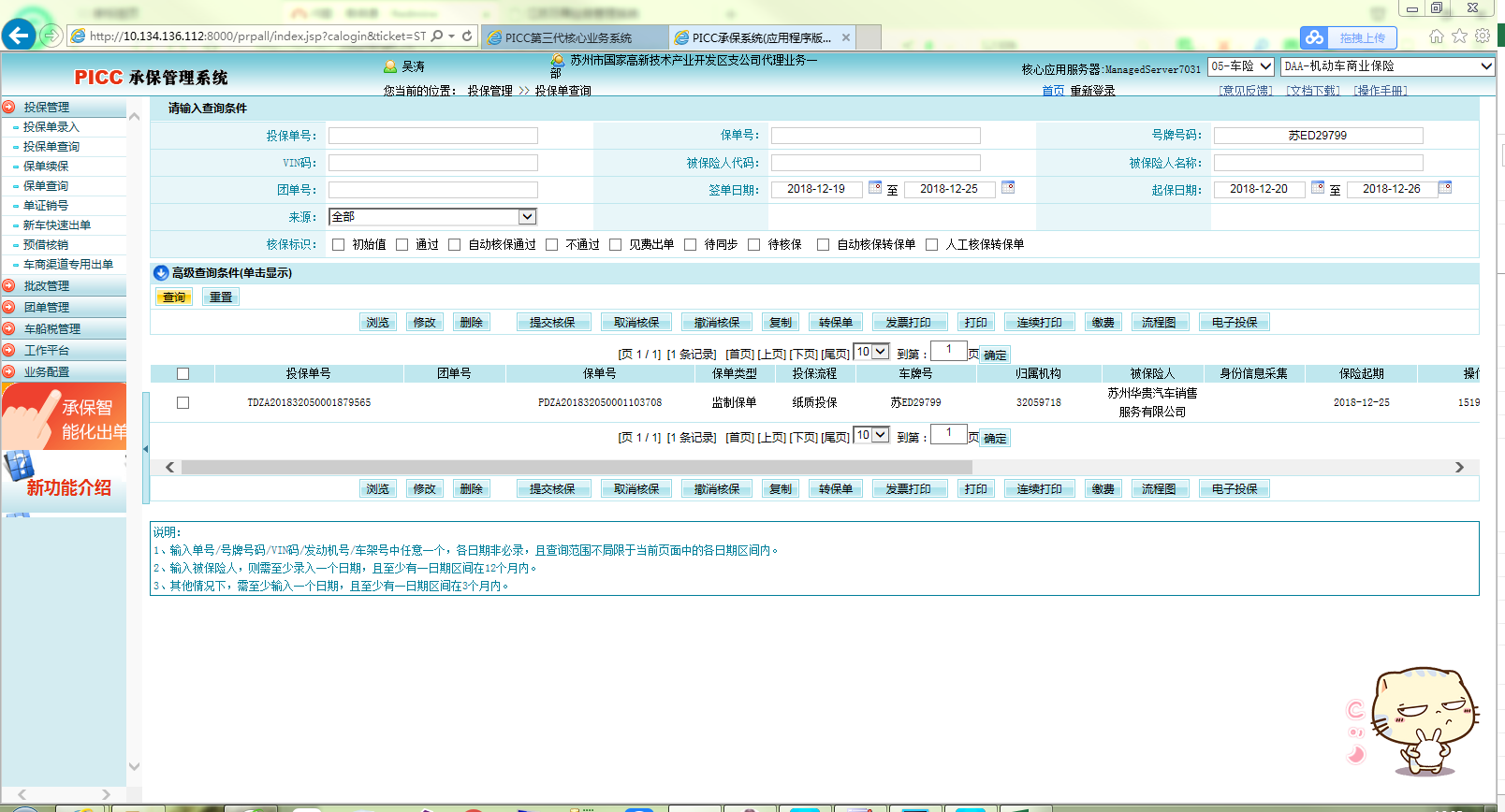Open calendar picker for 签单日期 start date
This screenshot has height=812, width=1505.
875,187
